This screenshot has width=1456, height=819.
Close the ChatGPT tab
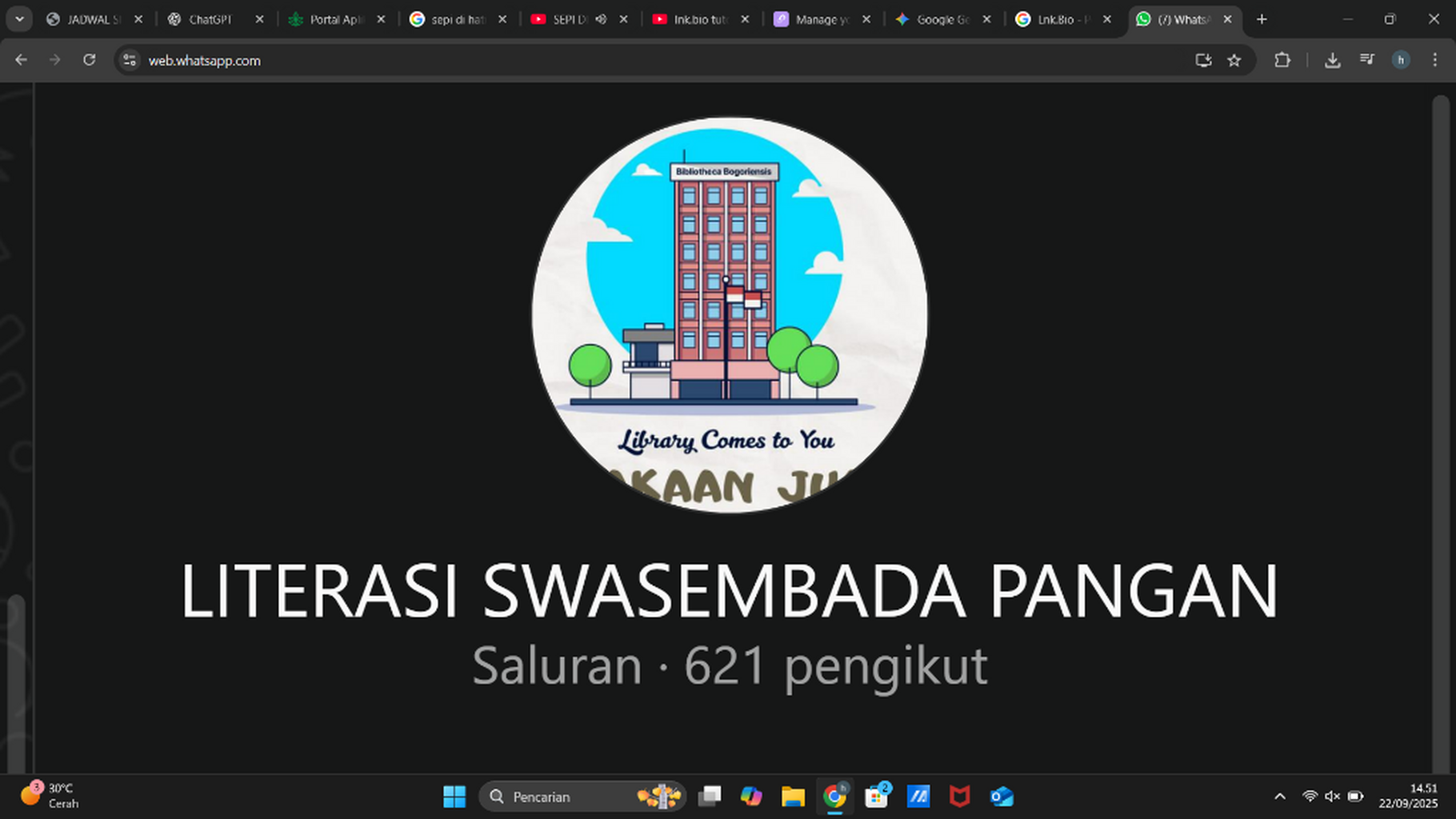coord(259,19)
